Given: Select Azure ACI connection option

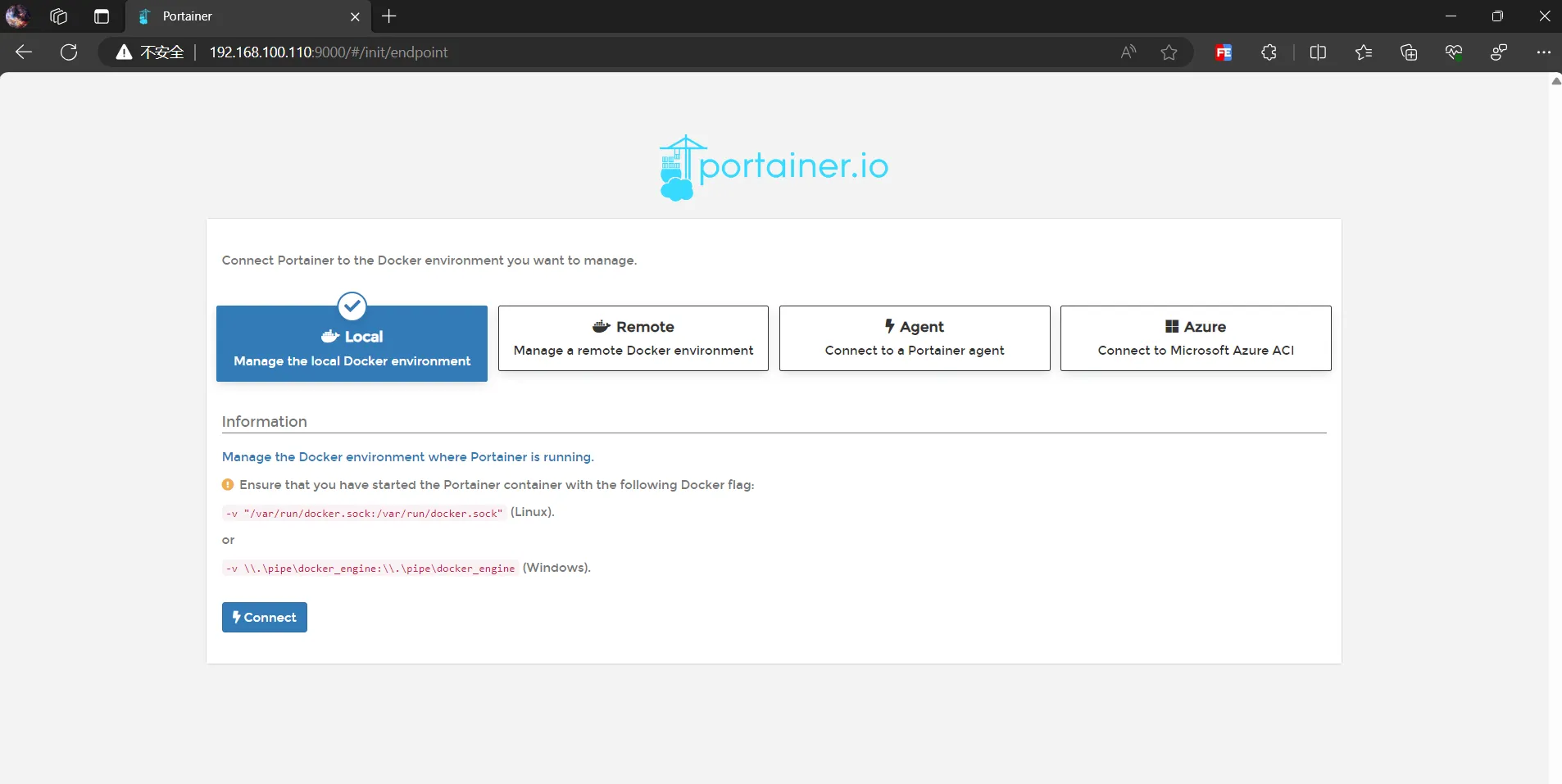Looking at the screenshot, I should [1196, 338].
